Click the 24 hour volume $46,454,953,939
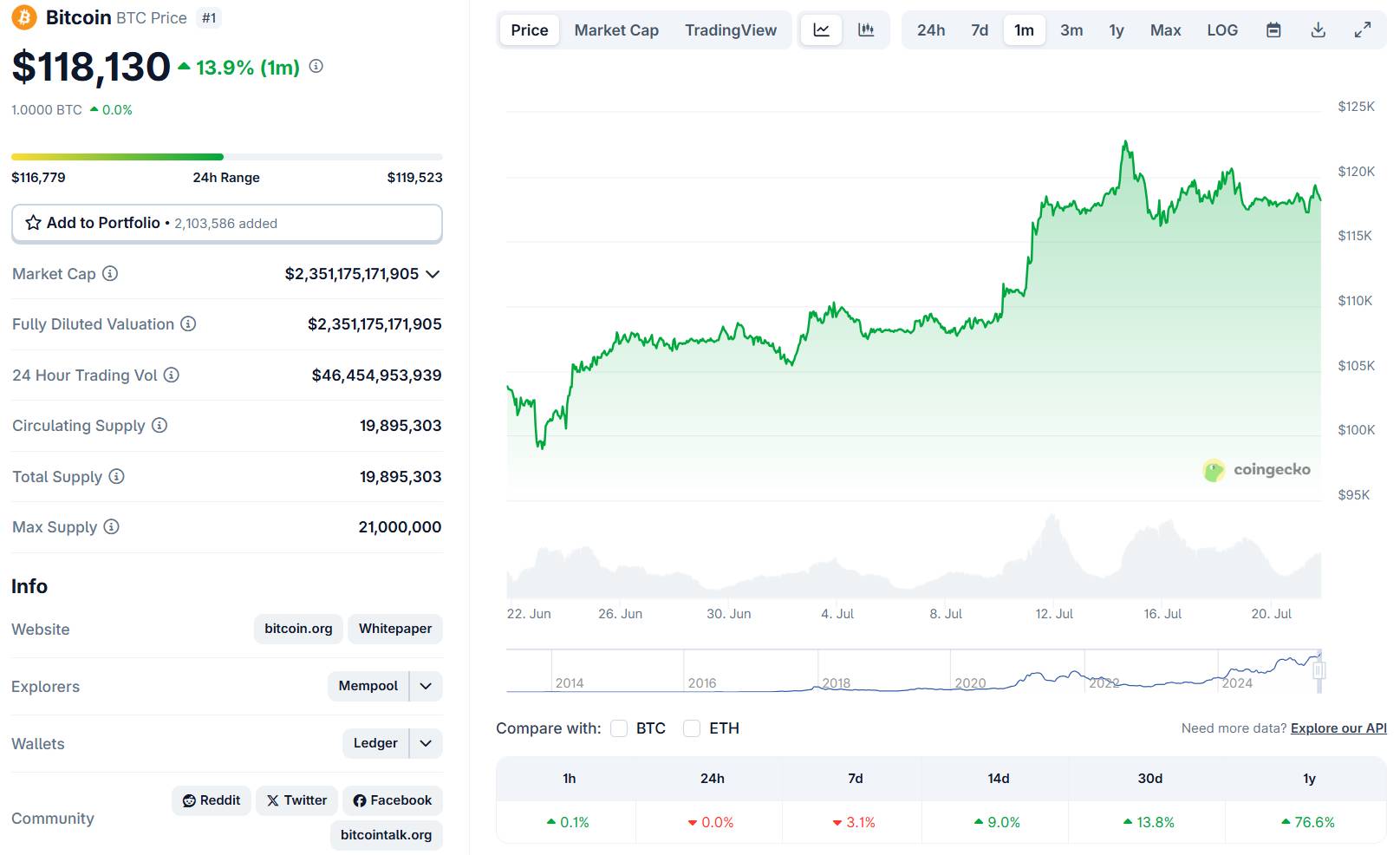Image resolution: width=1400 pixels, height=855 pixels. pyautogui.click(x=377, y=375)
